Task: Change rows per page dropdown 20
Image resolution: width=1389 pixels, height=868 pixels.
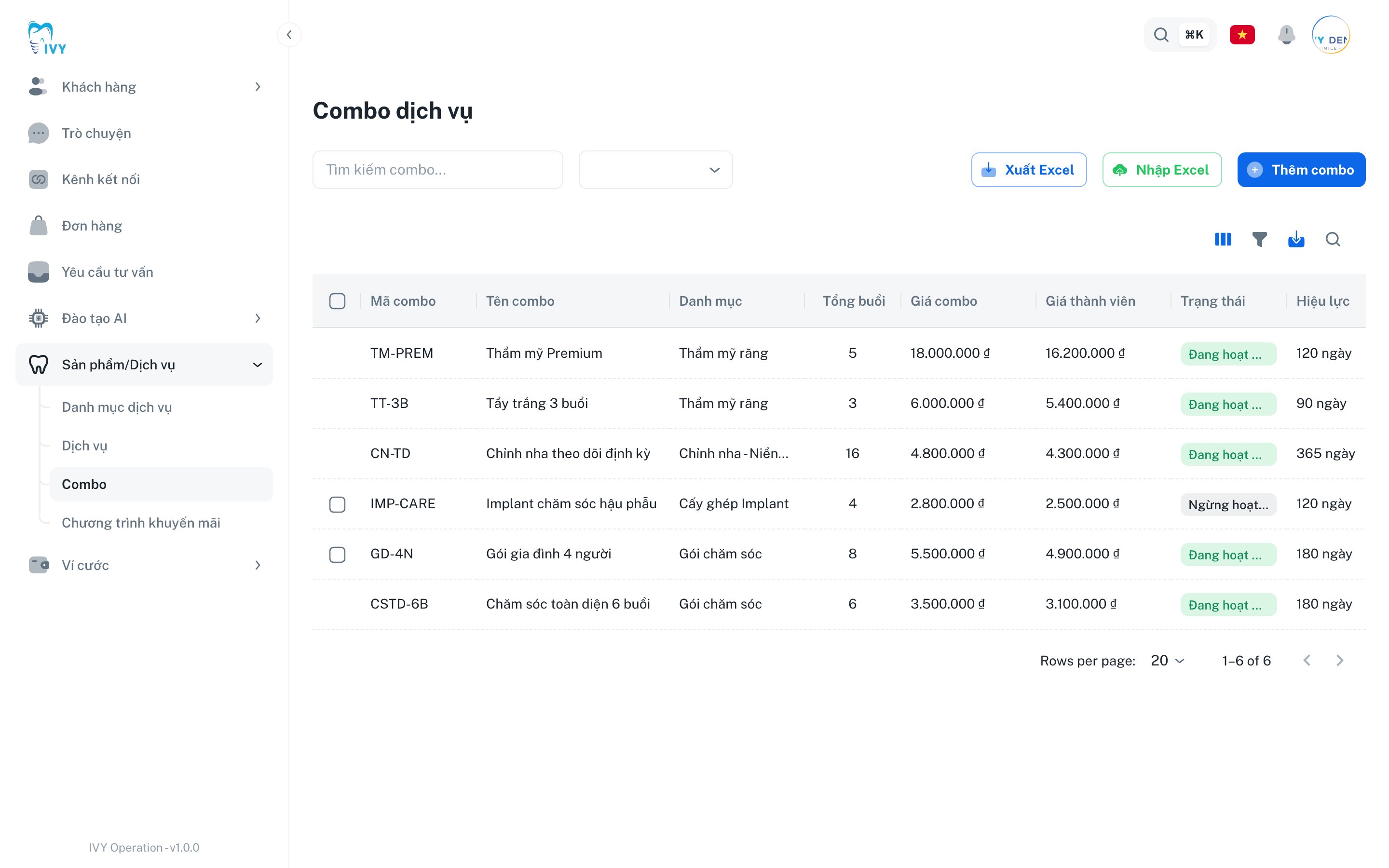Action: [1168, 660]
